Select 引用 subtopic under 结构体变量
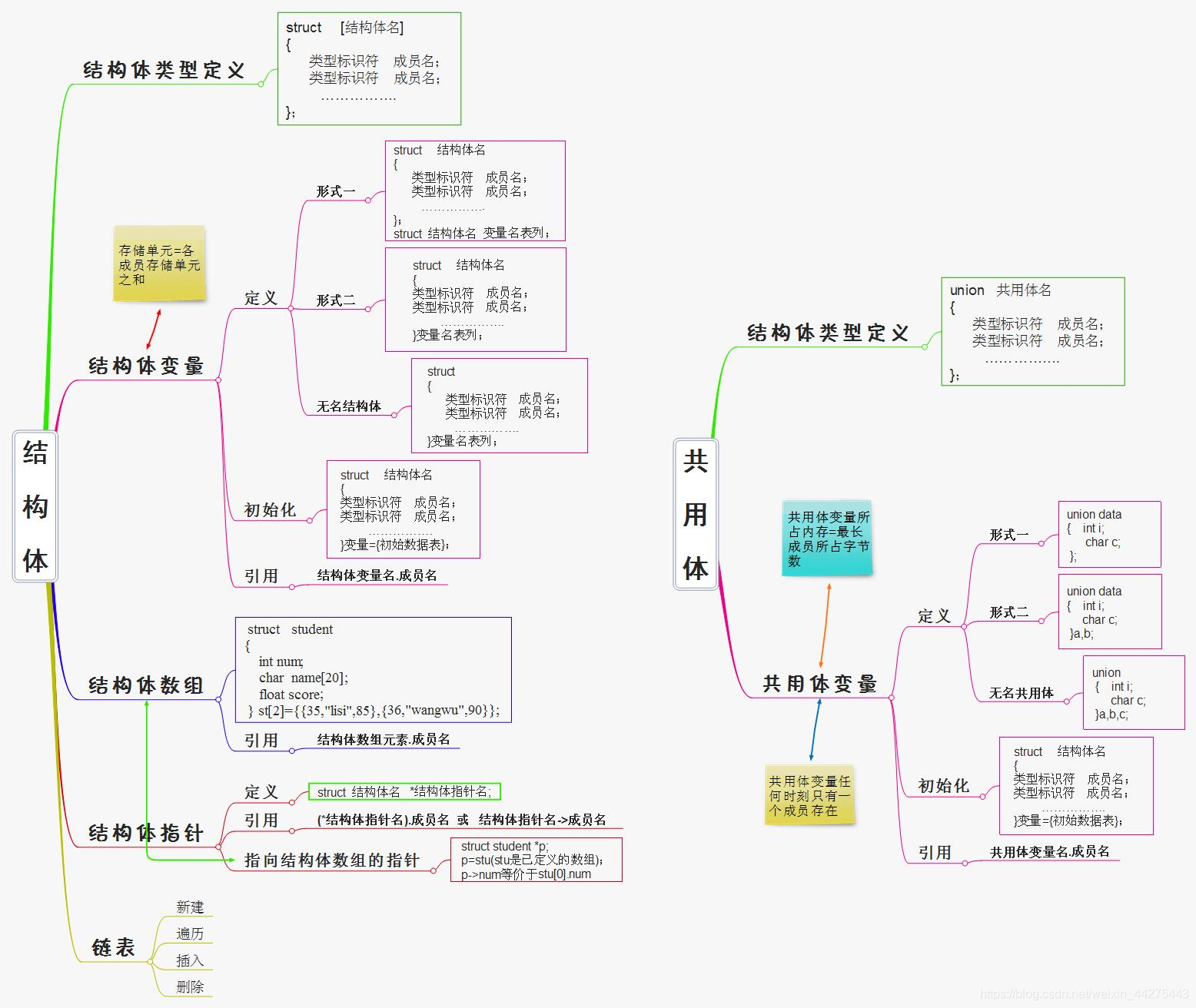The image size is (1196, 1008). pos(261,576)
